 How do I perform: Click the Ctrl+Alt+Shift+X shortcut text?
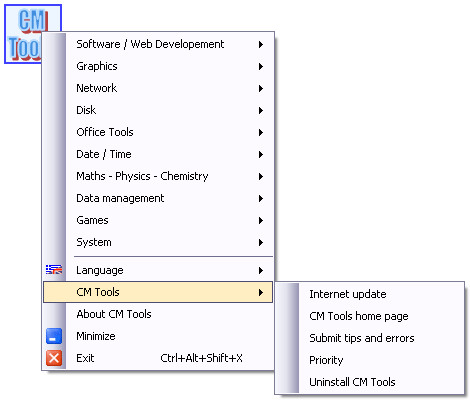[x=201, y=358]
